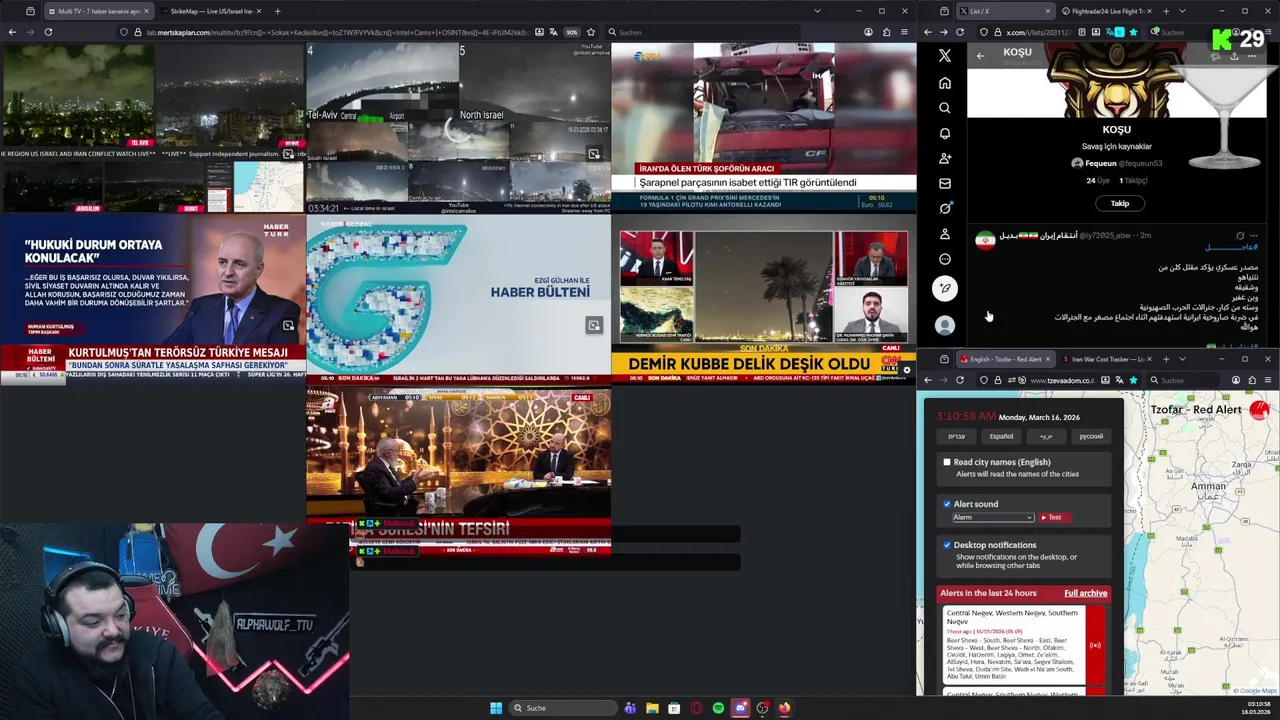Bookmark star in Tzofar browser toolbar
Viewport: 1280px width, 720px height.
[x=1133, y=380]
